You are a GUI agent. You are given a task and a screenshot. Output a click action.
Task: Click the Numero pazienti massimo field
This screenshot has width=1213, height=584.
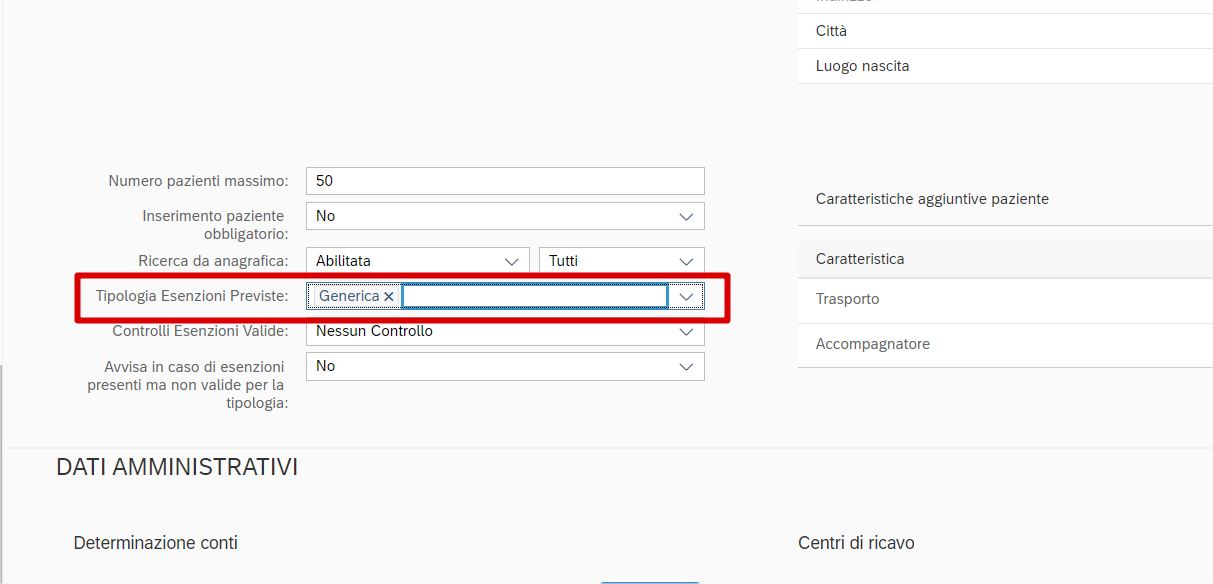[x=505, y=181]
